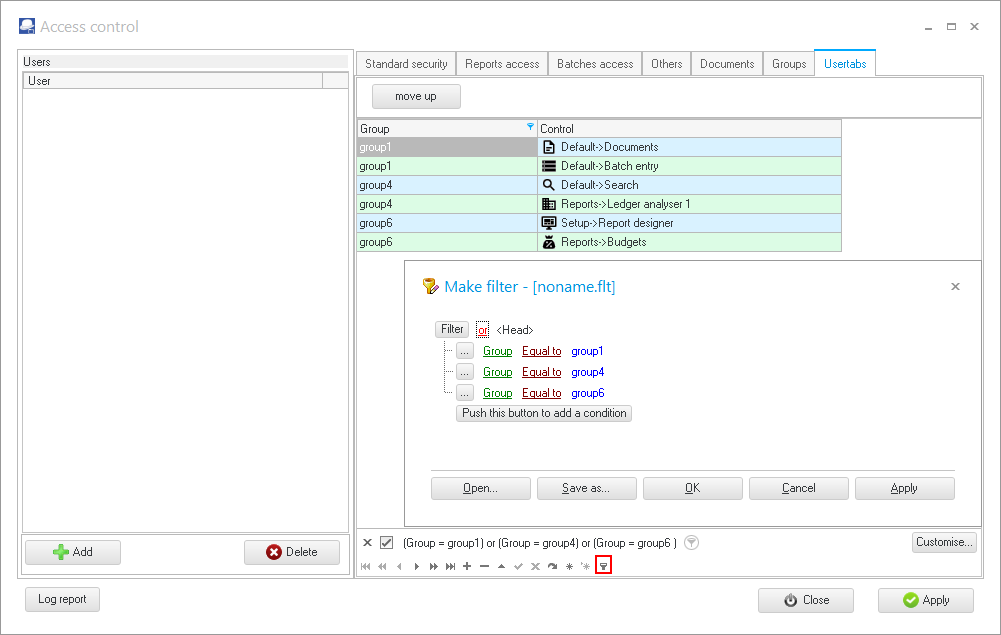
Task: Click the Search magnifier icon in grid
Action: click(x=548, y=185)
